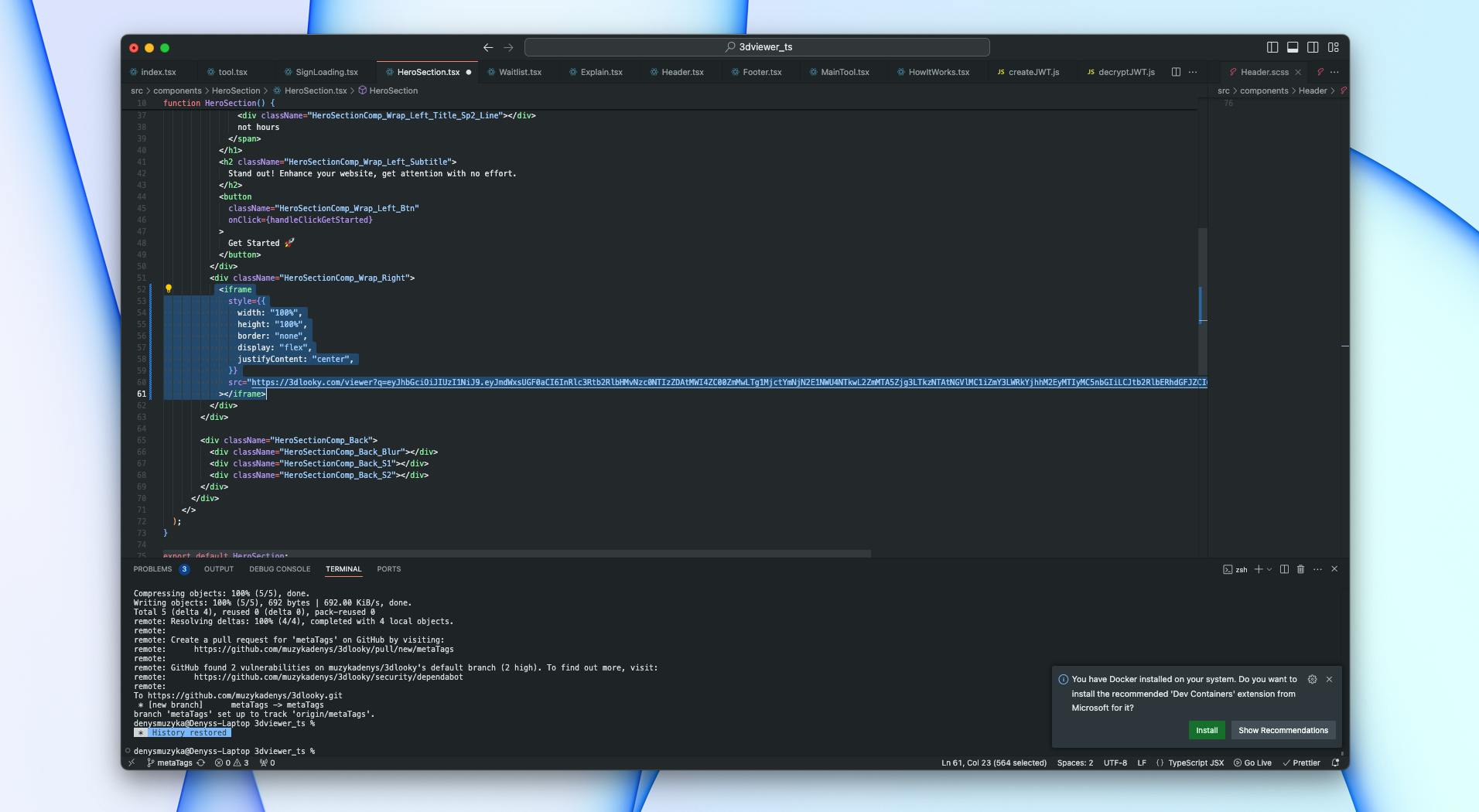Toggle the secondary side bar layout icon

pos(1313,47)
